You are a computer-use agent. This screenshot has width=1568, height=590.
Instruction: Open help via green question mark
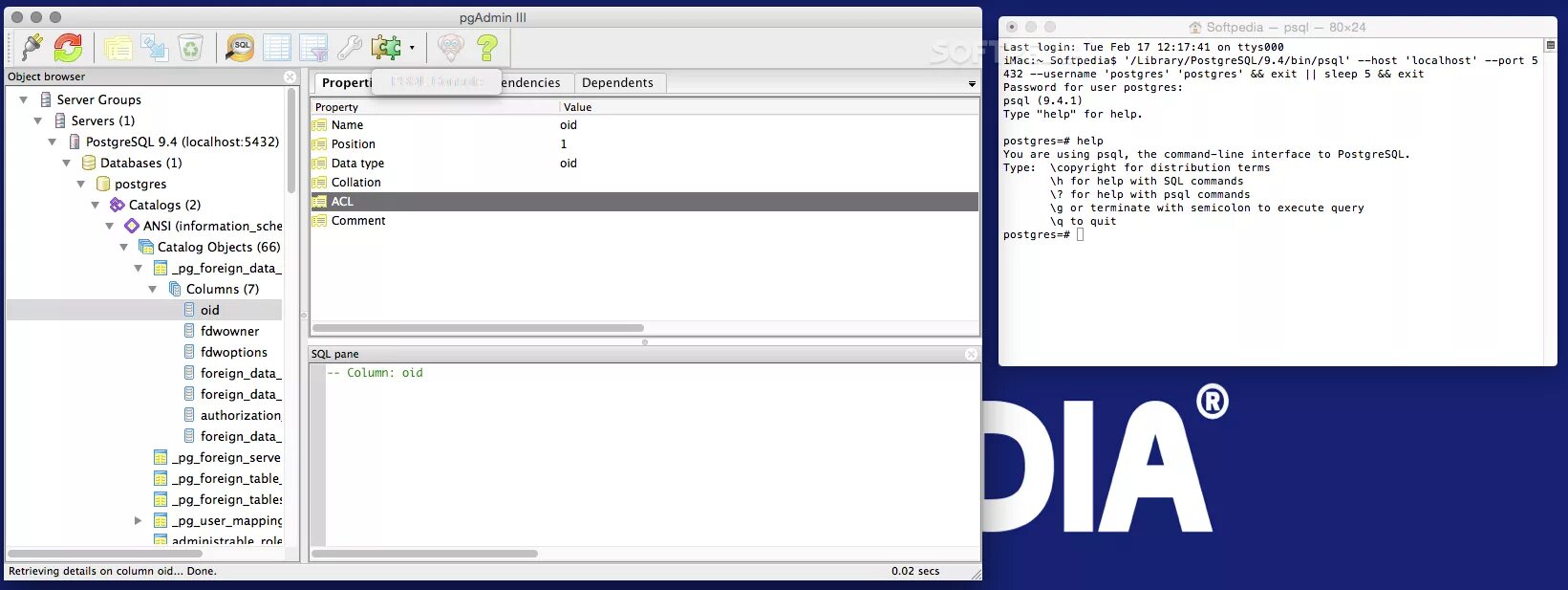coord(487,47)
